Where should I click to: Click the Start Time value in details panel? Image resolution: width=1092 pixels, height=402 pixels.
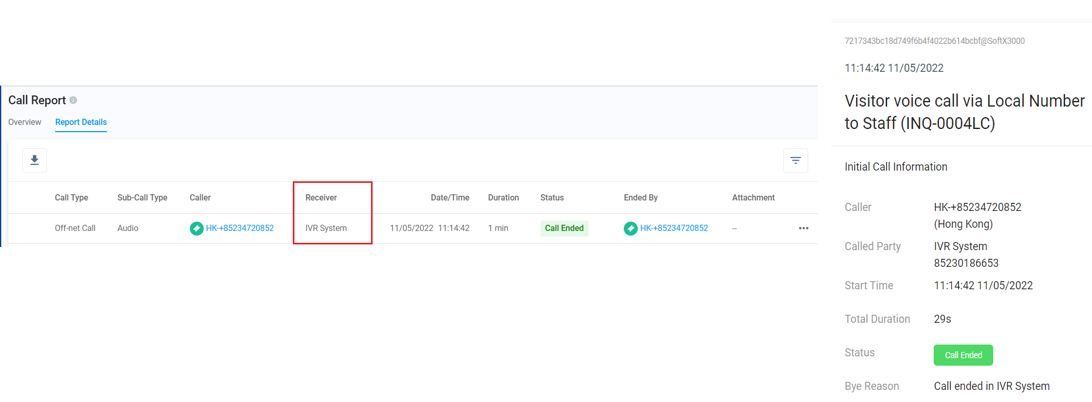click(983, 286)
